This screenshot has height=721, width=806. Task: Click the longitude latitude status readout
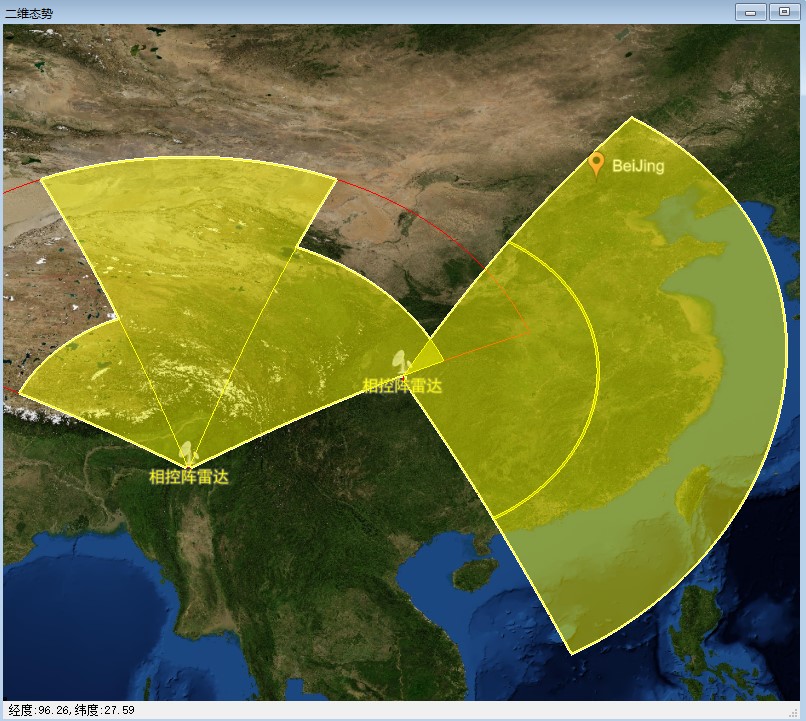(71, 710)
